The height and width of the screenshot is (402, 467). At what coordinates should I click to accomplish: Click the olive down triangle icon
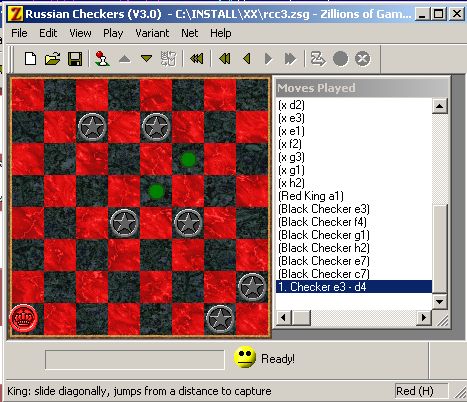click(146, 59)
